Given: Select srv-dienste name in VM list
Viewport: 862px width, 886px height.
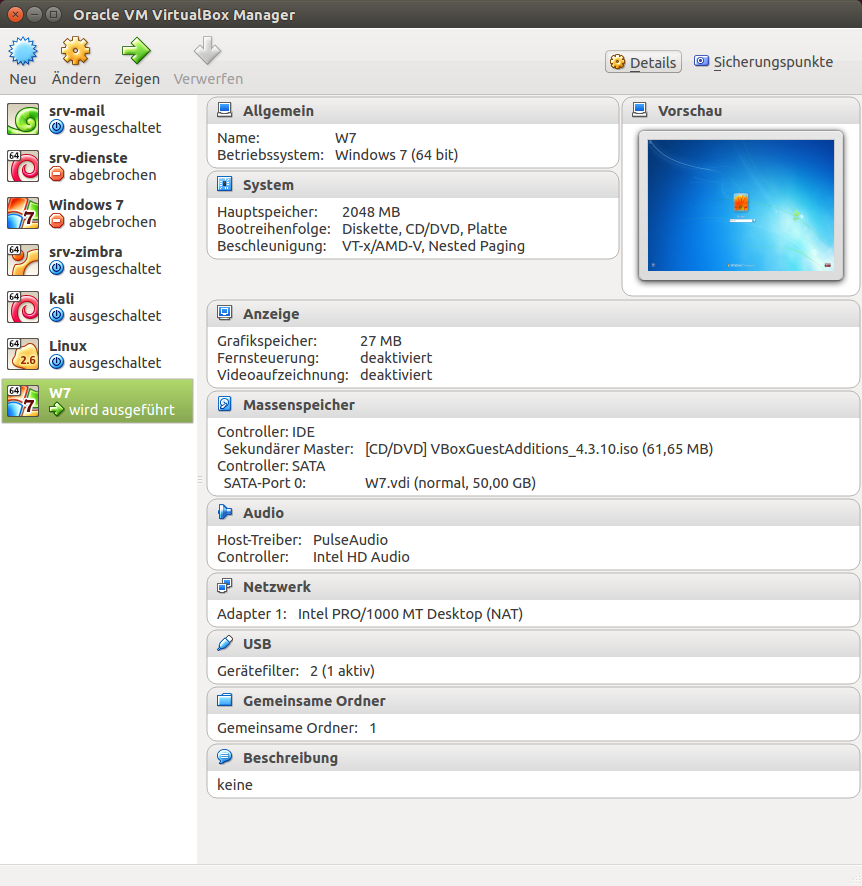Looking at the screenshot, I should pyautogui.click(x=88, y=158).
